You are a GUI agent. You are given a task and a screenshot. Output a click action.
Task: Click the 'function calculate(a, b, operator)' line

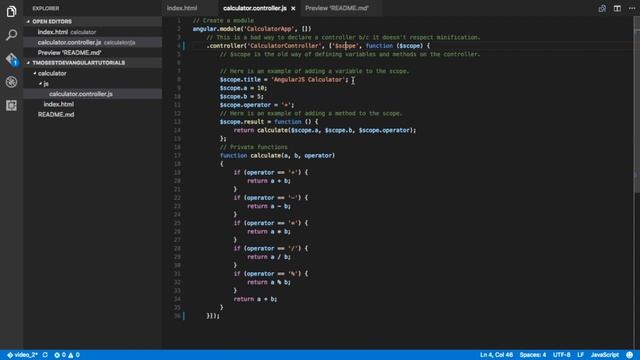(x=277, y=156)
